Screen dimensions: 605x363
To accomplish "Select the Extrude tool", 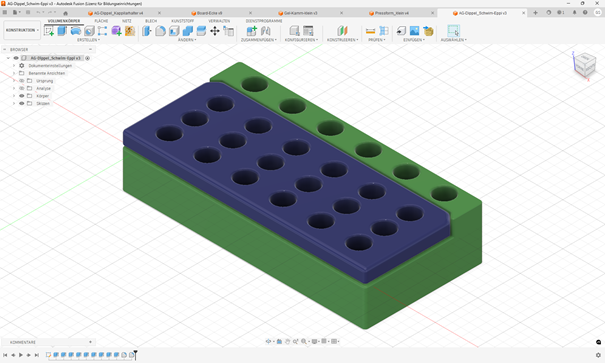I will [62, 31].
